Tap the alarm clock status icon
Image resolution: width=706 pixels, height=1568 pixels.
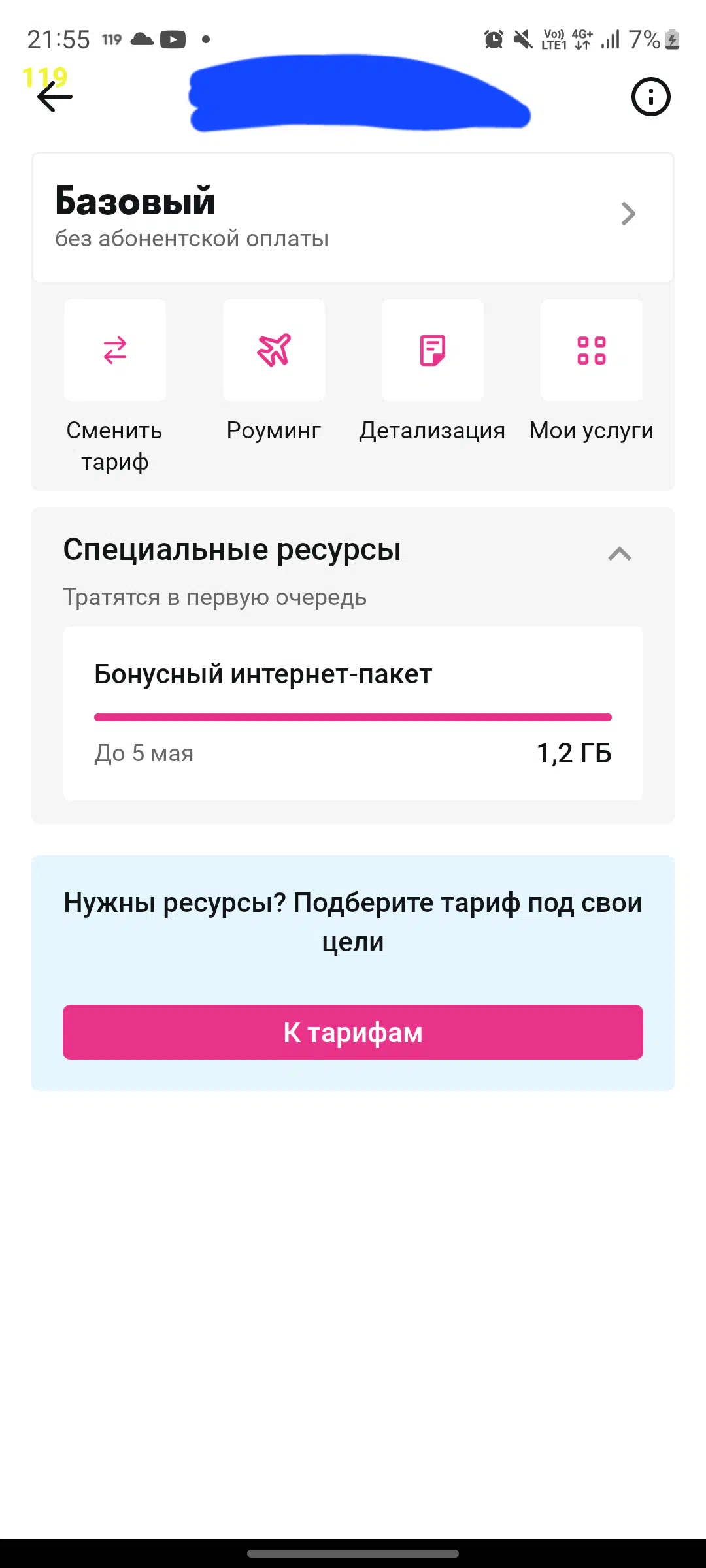tap(494, 40)
